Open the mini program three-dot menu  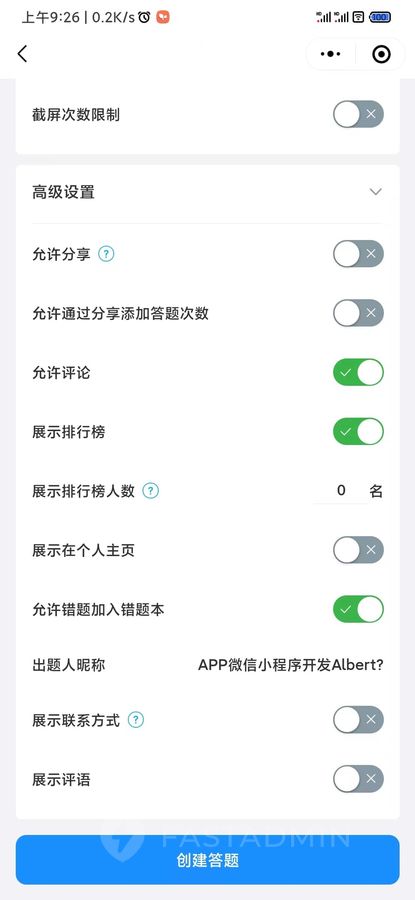point(331,54)
